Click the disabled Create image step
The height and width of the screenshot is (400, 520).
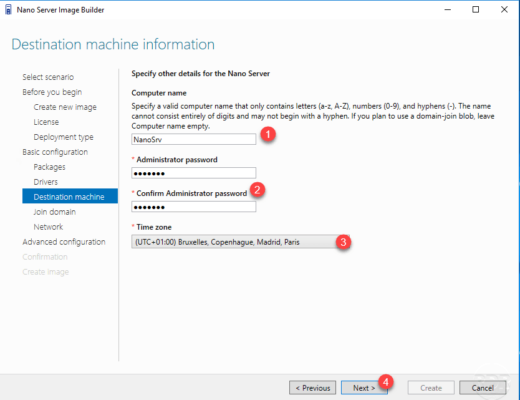46,272
